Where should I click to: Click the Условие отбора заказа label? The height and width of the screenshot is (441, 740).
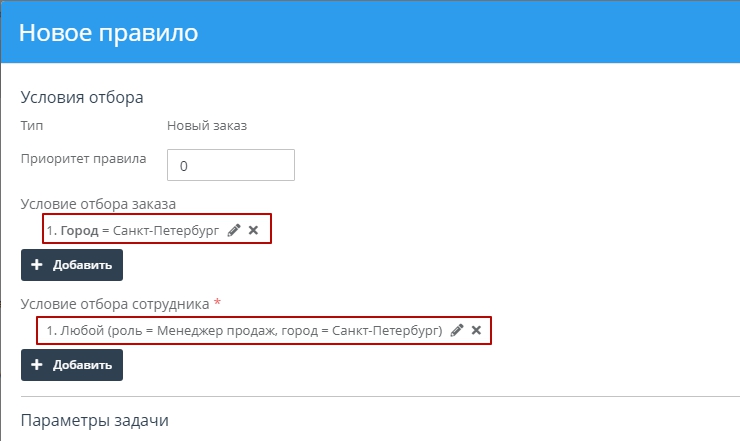[x=98, y=204]
